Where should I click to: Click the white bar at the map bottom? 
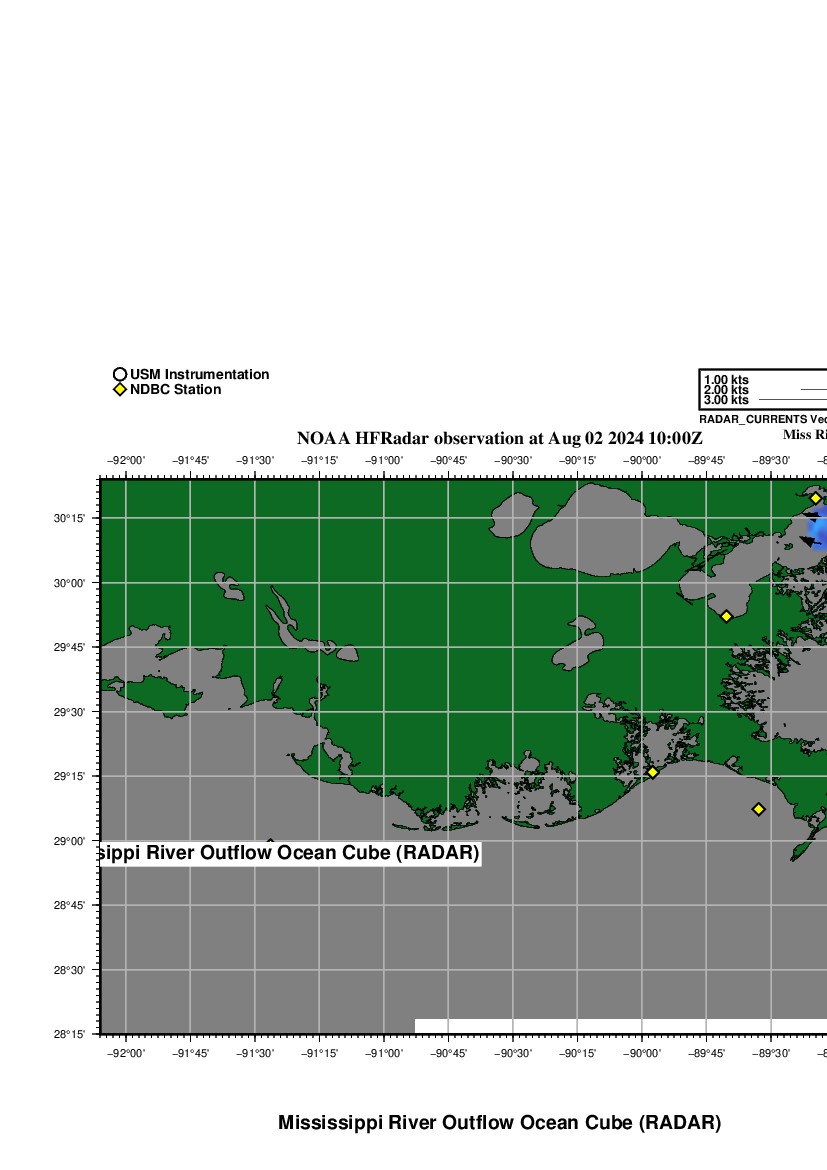pos(620,1026)
